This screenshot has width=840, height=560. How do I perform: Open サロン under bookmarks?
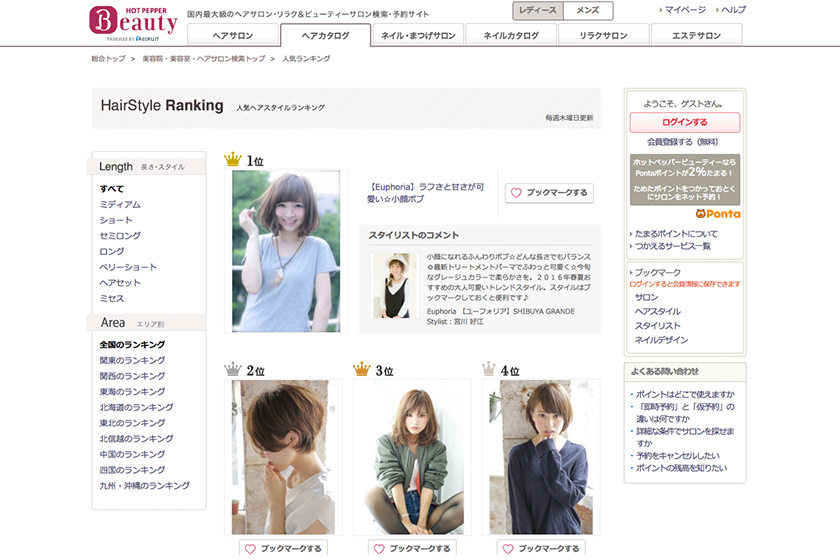[x=646, y=297]
